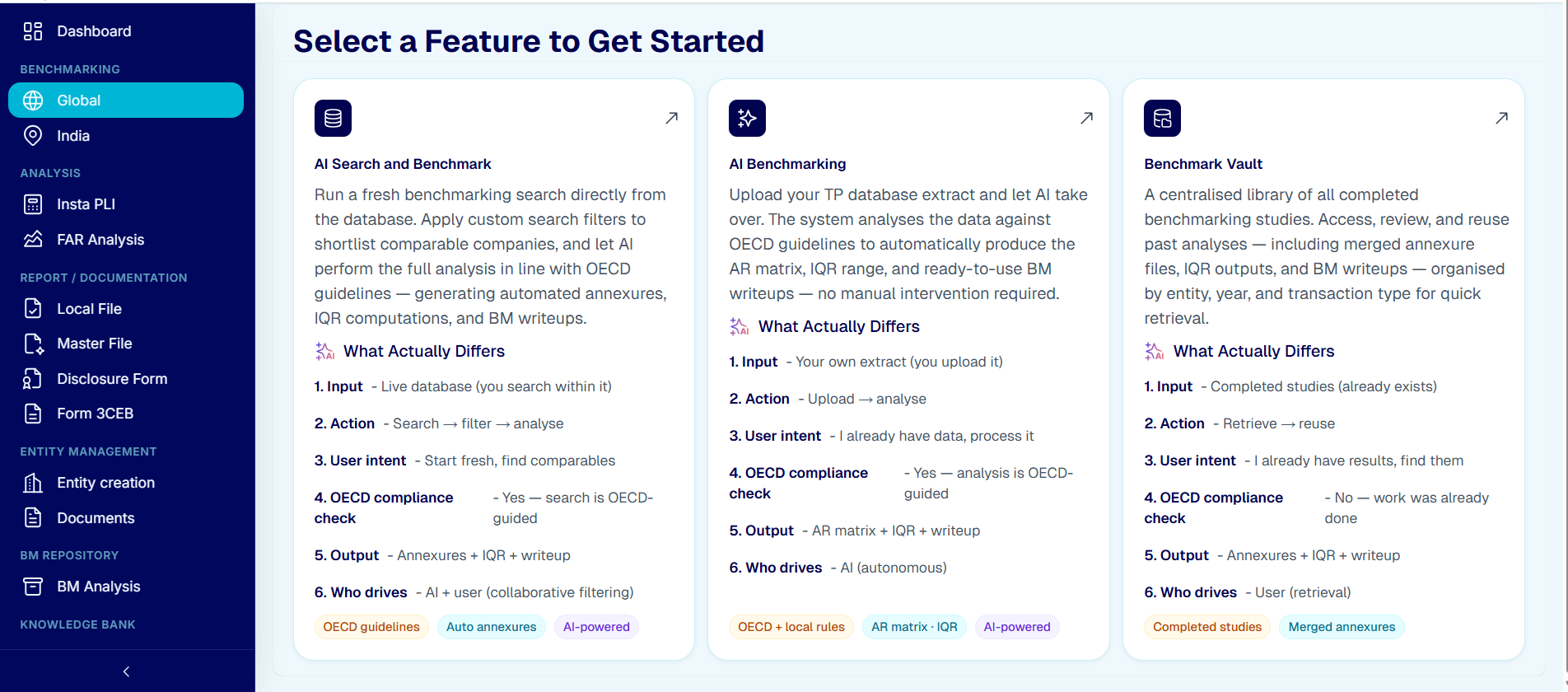Click 'AI + user (collaborative filtering)' text
Image resolution: width=1568 pixels, height=692 pixels.
click(530, 592)
